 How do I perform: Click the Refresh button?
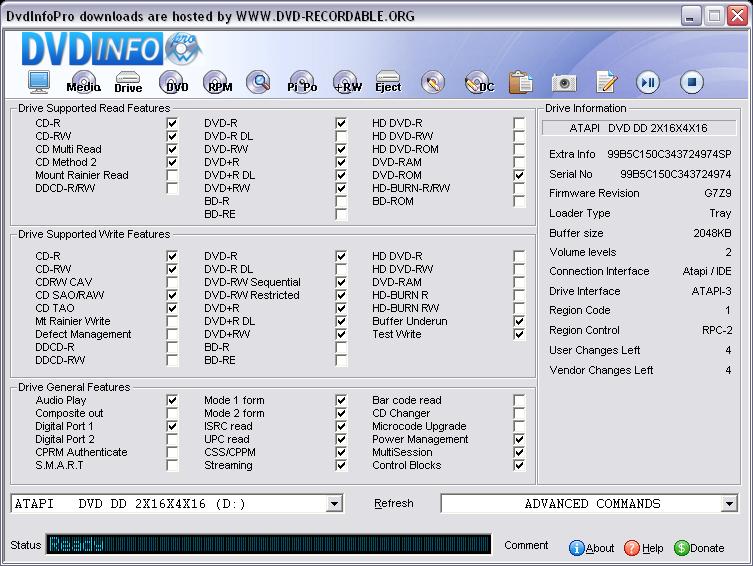[393, 503]
